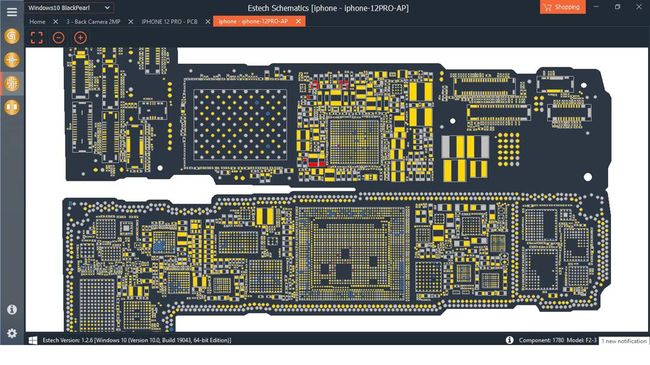The image size is (650, 365).
Task: Zoom in with the plus button
Action: tap(80, 38)
